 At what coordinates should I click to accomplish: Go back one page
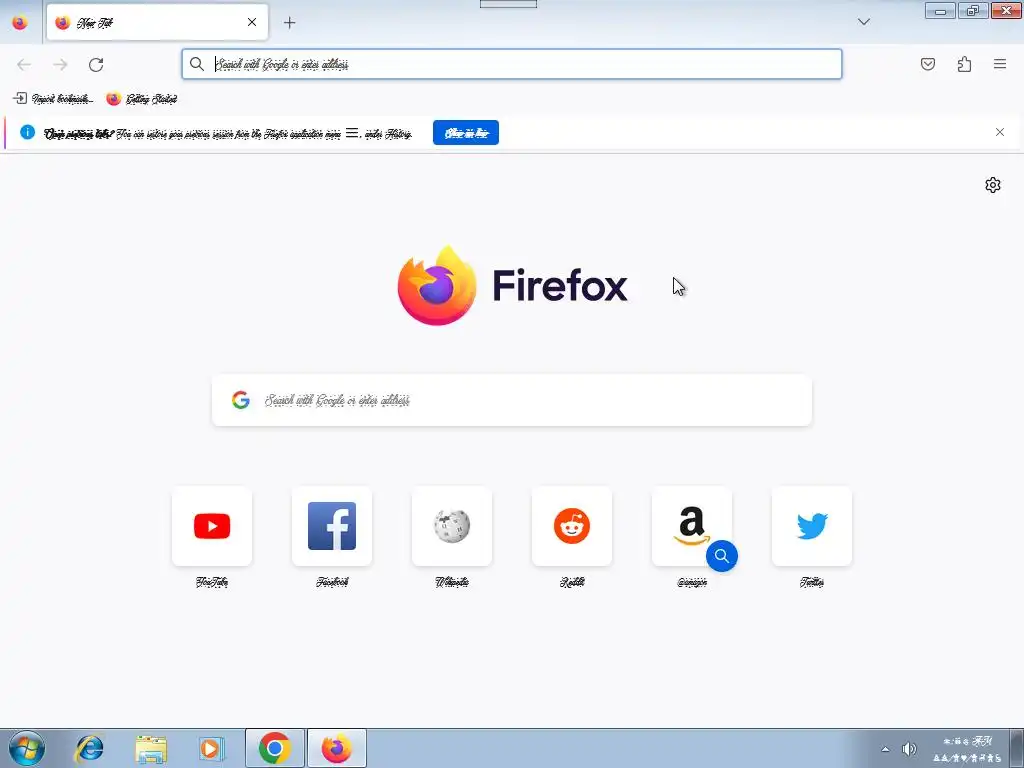pos(24,64)
